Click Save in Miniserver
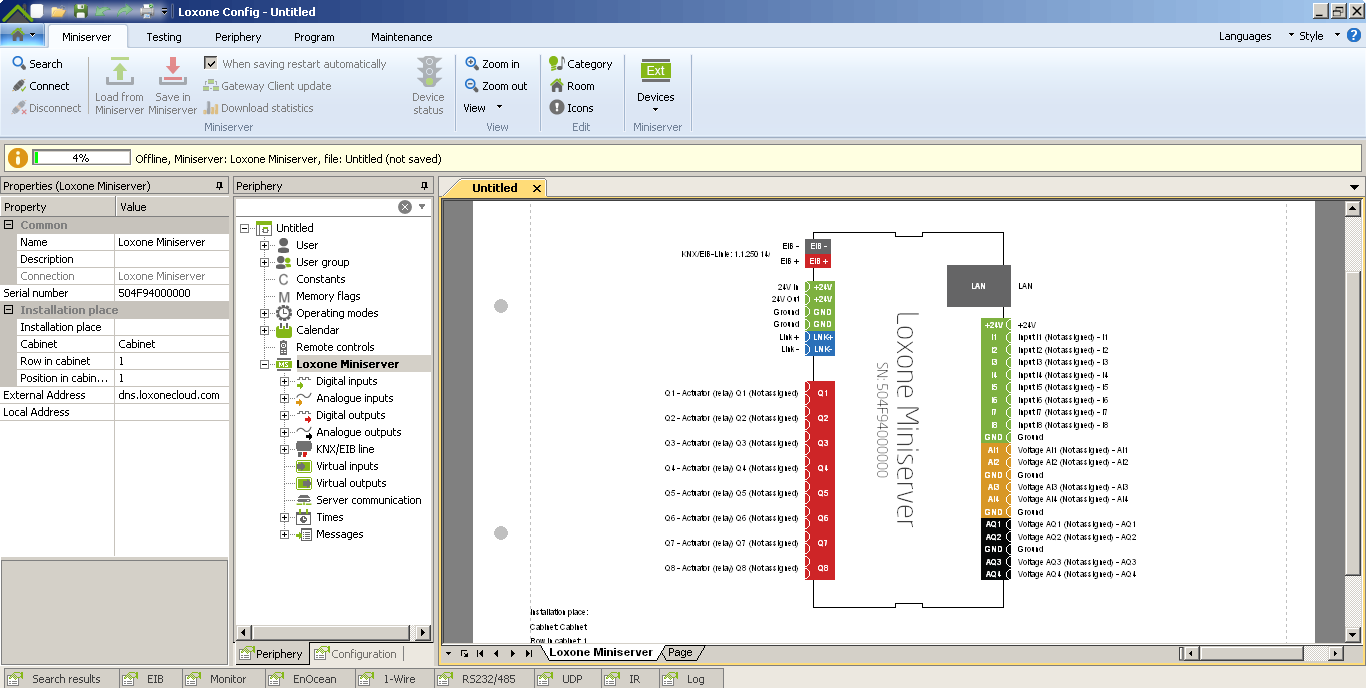 pos(173,86)
